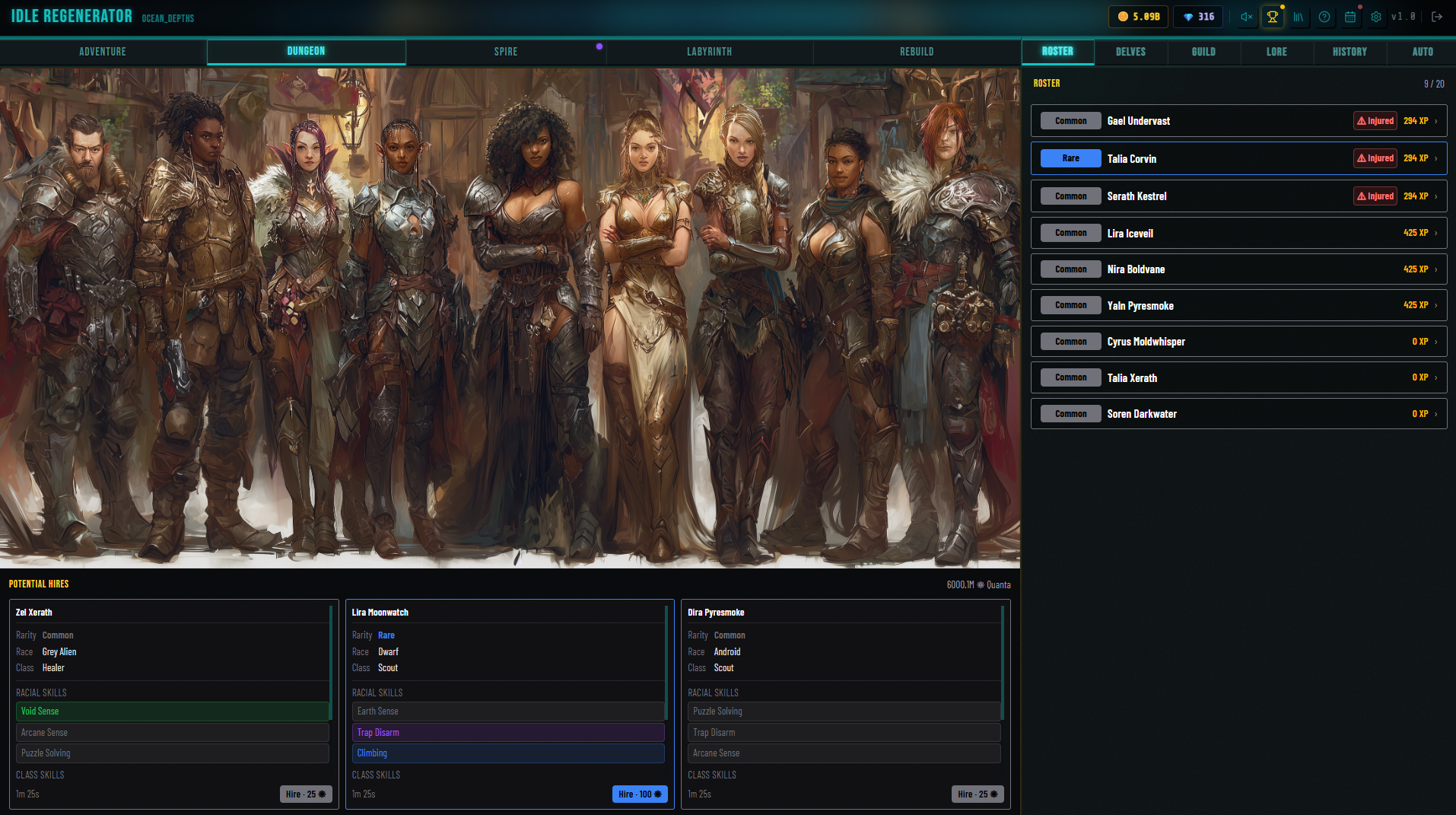
Task: Click the logout exit icon
Action: [1437, 17]
